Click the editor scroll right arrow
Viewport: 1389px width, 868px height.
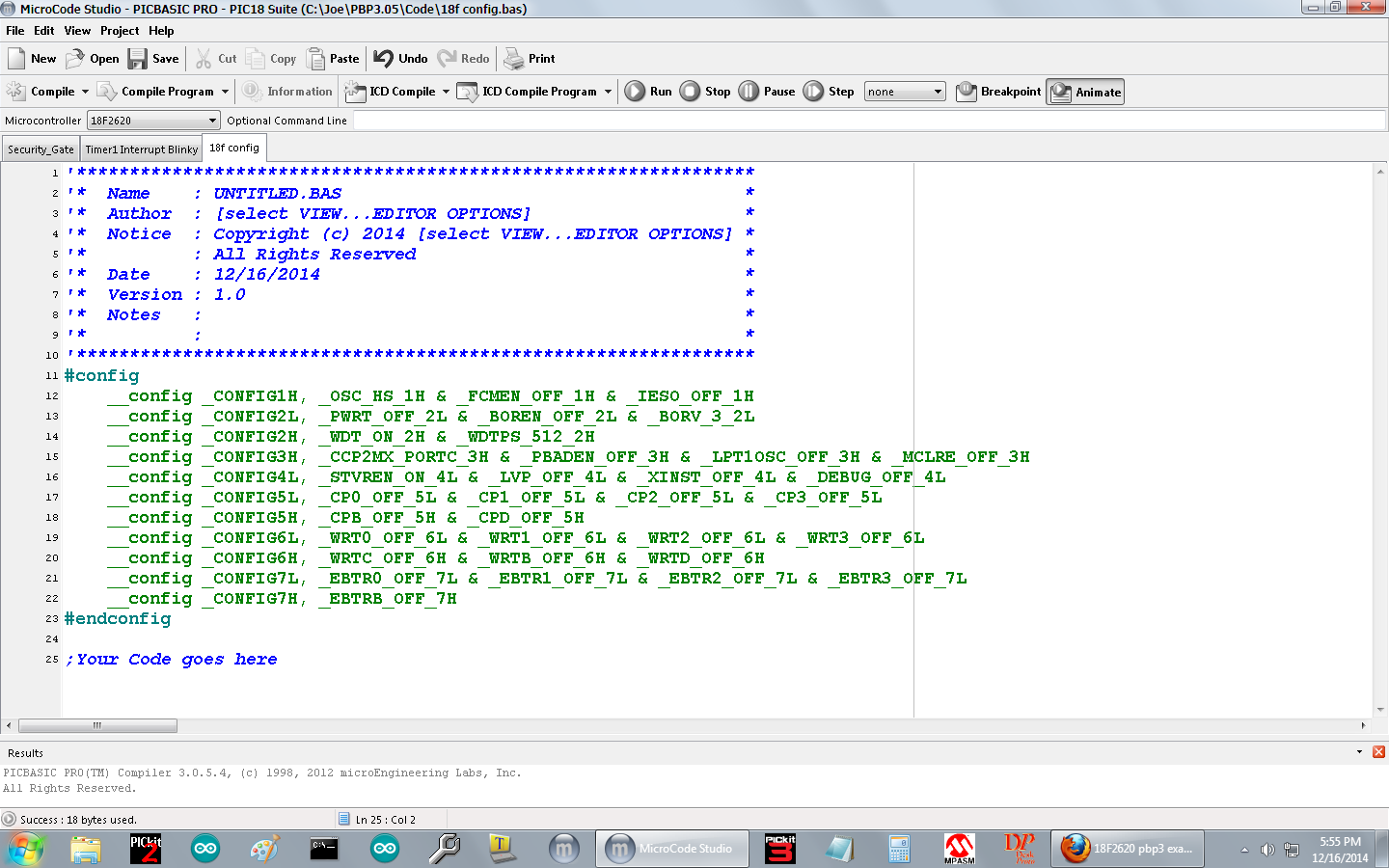pos(1363,725)
